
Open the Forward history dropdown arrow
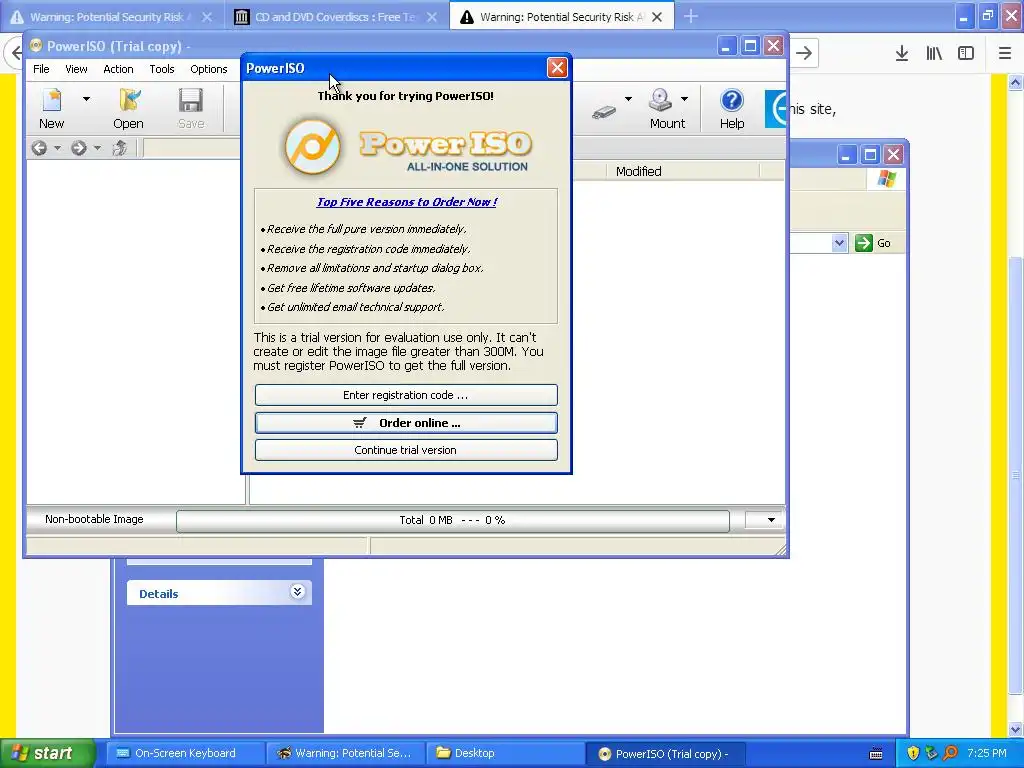[x=97, y=148]
